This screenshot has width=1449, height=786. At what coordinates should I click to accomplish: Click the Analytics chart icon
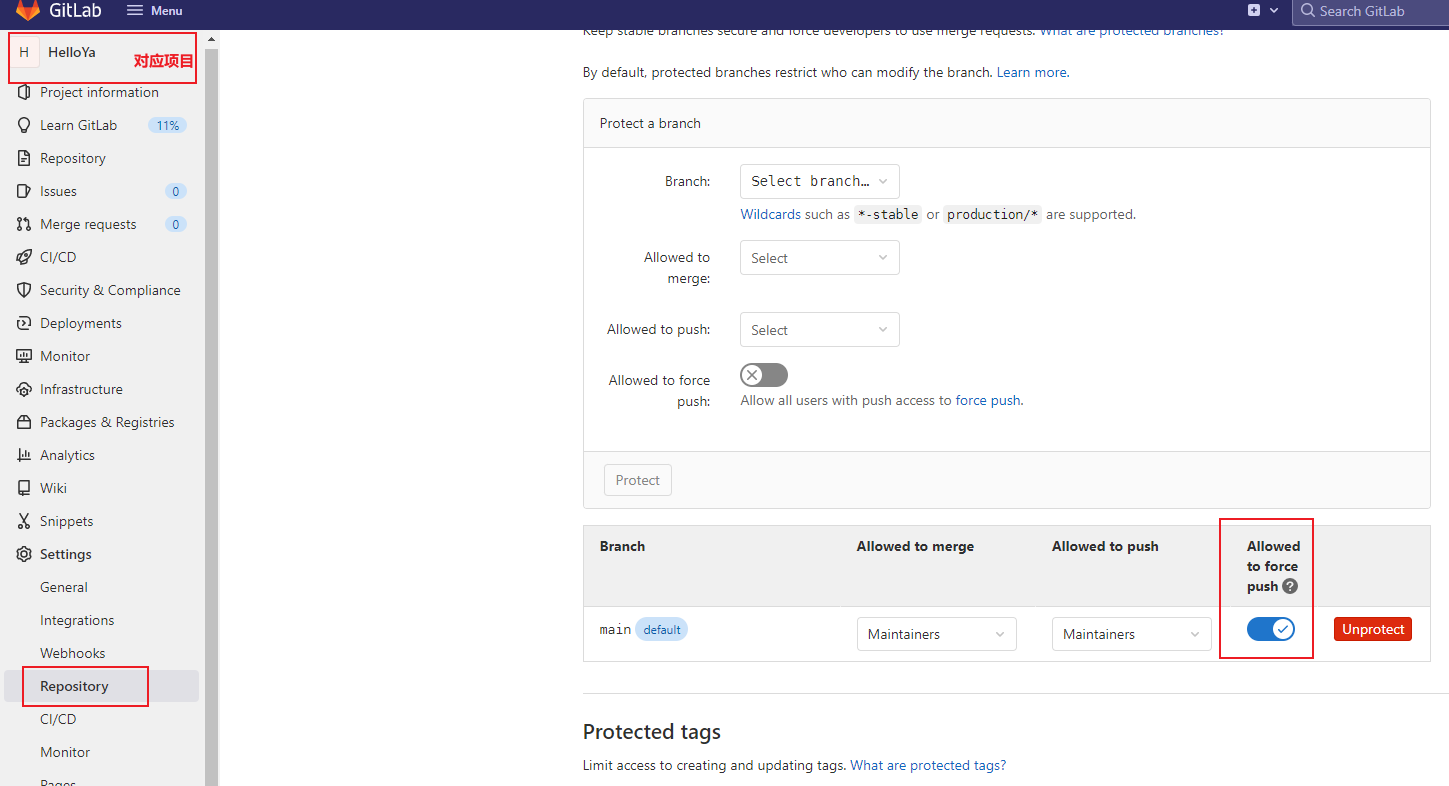pyautogui.click(x=24, y=455)
